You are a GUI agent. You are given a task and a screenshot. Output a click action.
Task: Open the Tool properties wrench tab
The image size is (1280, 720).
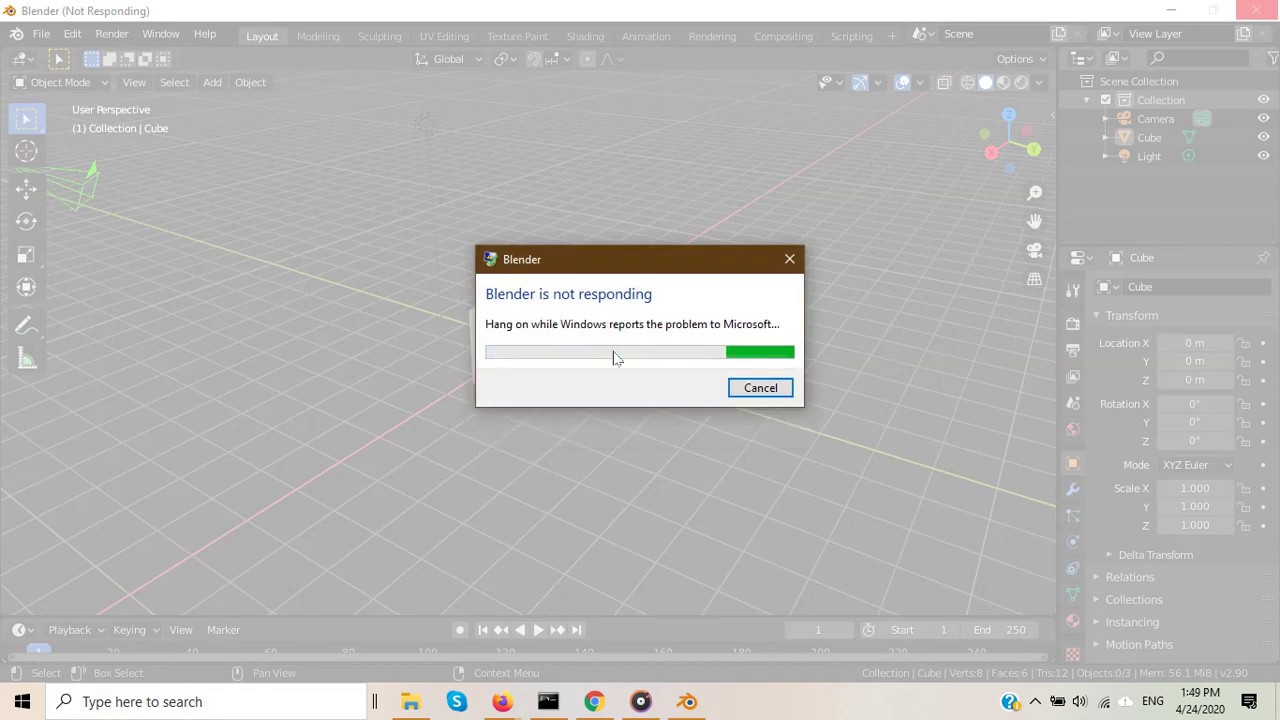[x=1073, y=290]
